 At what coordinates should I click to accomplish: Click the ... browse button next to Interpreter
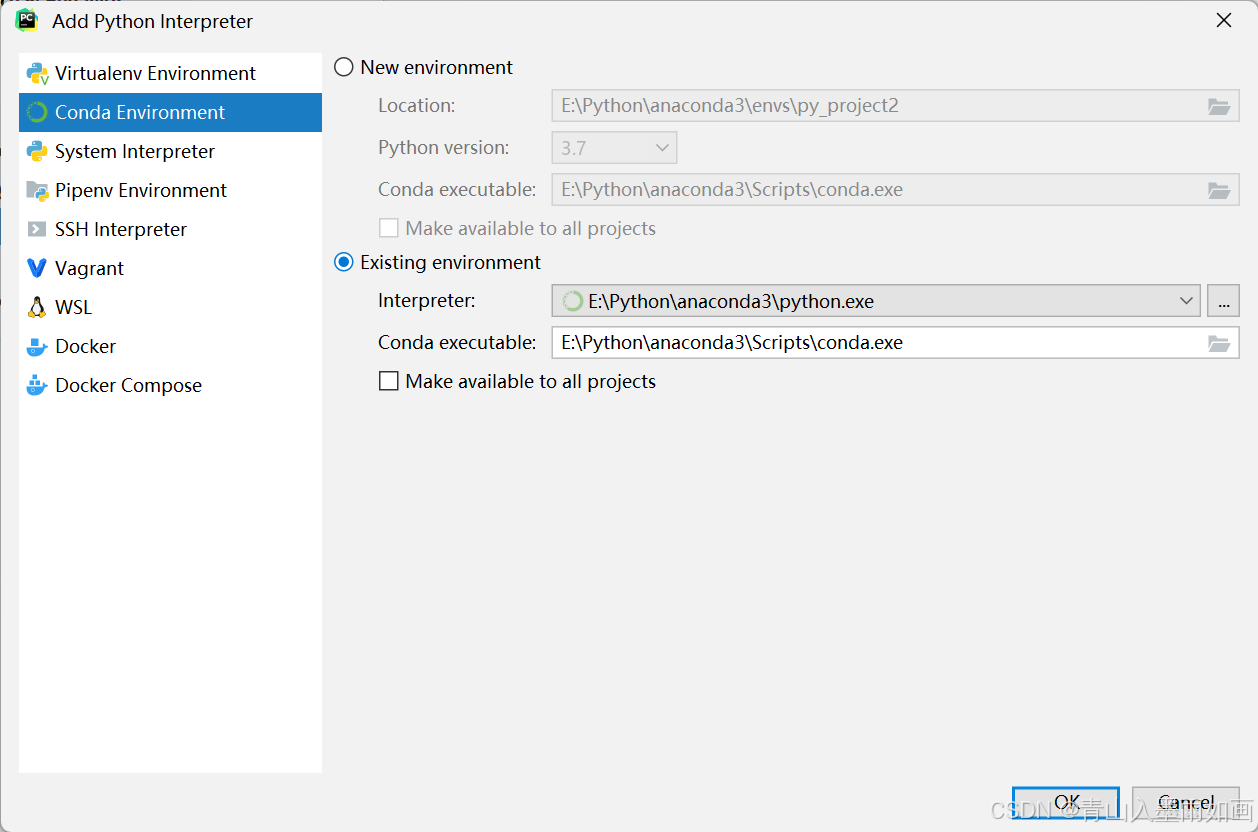pyautogui.click(x=1223, y=301)
